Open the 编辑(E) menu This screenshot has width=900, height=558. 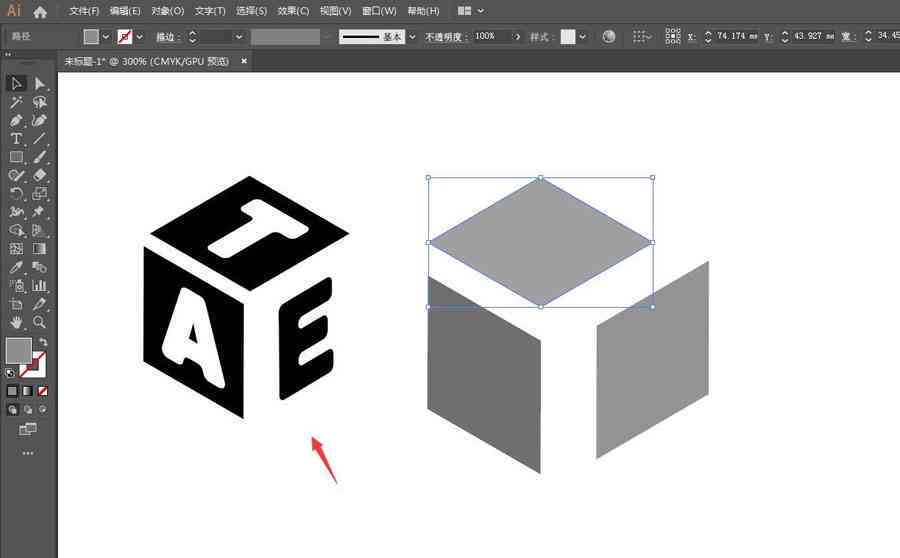[x=125, y=11]
